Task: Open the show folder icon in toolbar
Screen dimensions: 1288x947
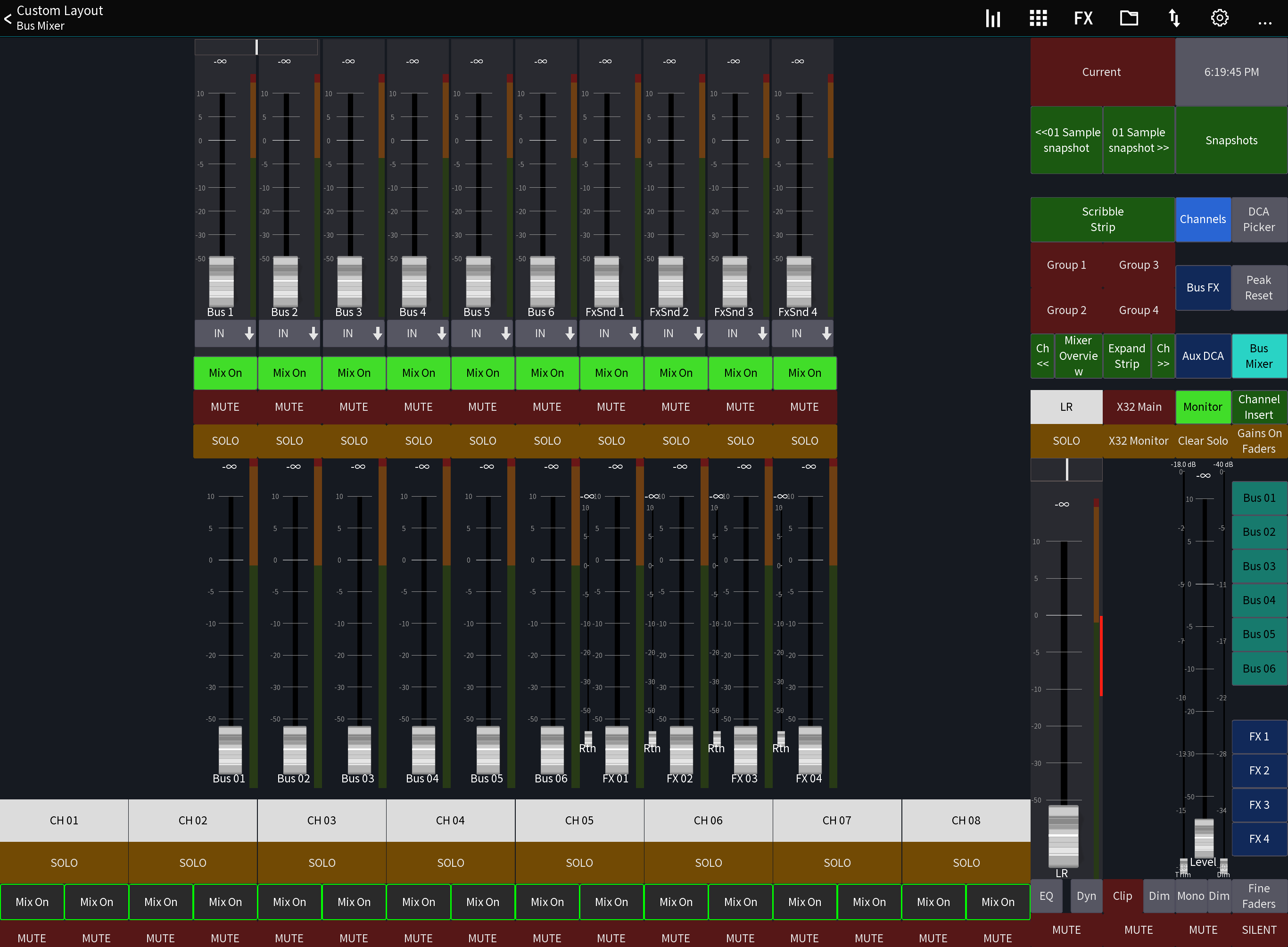Action: click(1128, 18)
